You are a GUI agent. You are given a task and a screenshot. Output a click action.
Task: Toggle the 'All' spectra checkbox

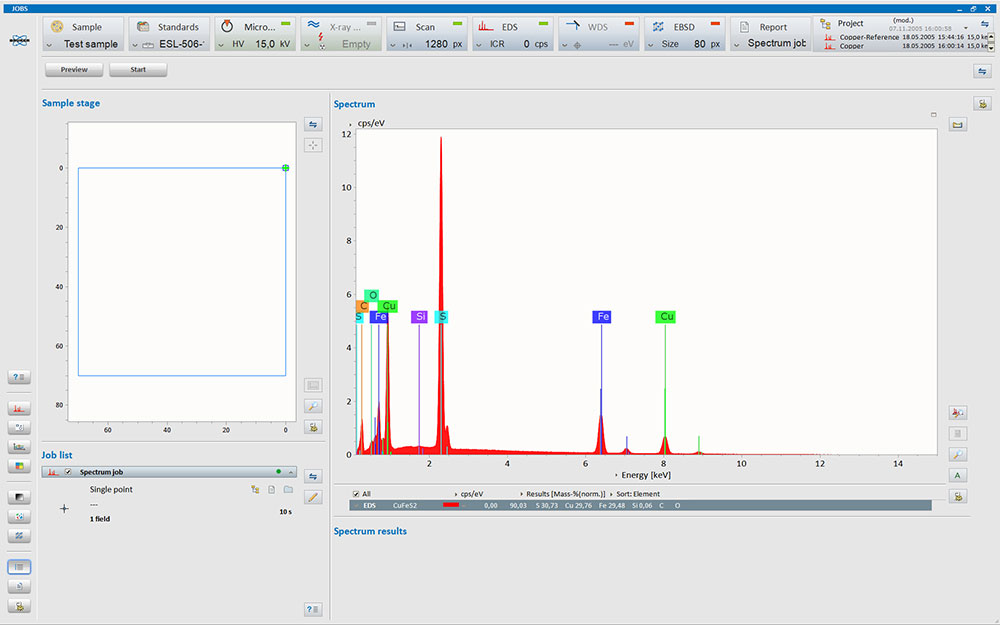click(x=355, y=494)
